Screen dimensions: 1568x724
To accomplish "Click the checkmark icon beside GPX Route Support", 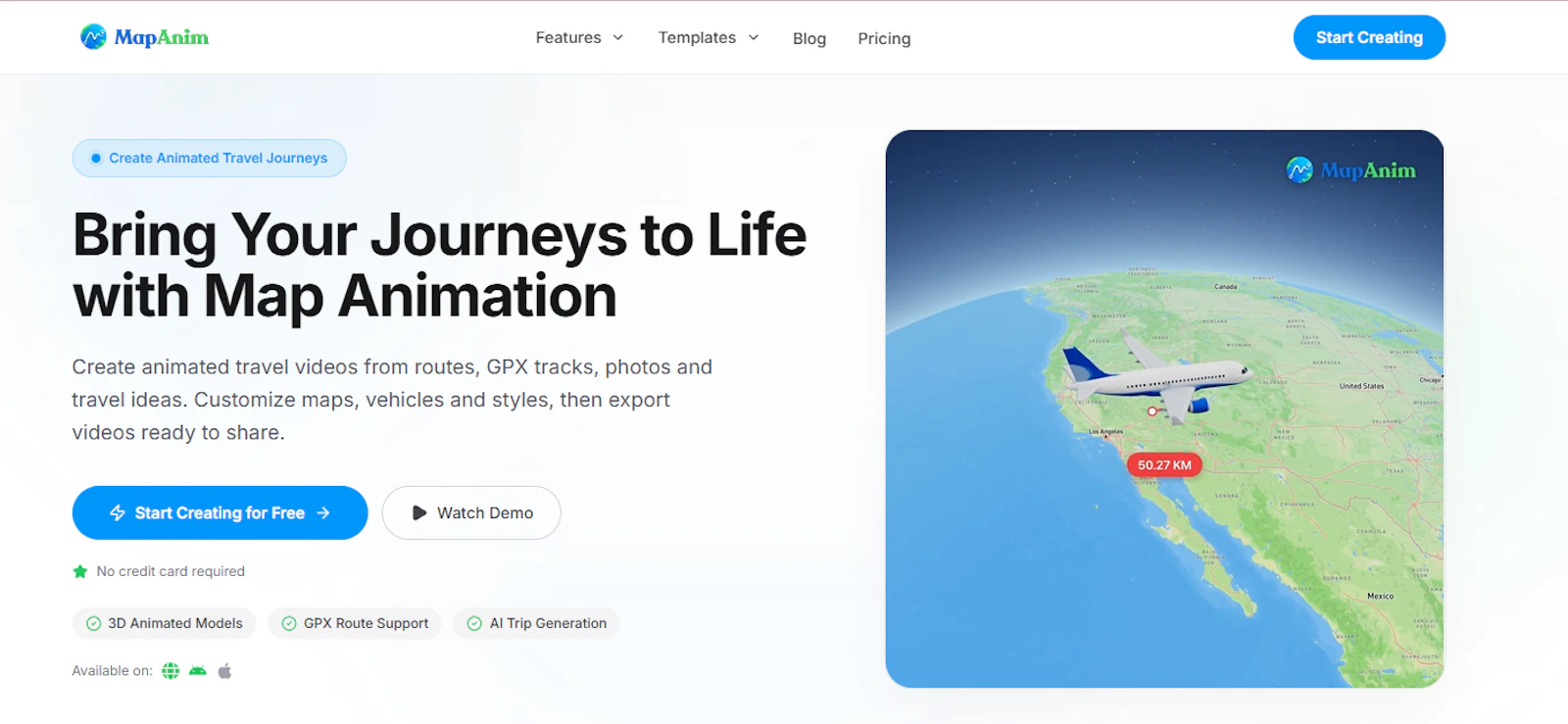I will coord(289,623).
